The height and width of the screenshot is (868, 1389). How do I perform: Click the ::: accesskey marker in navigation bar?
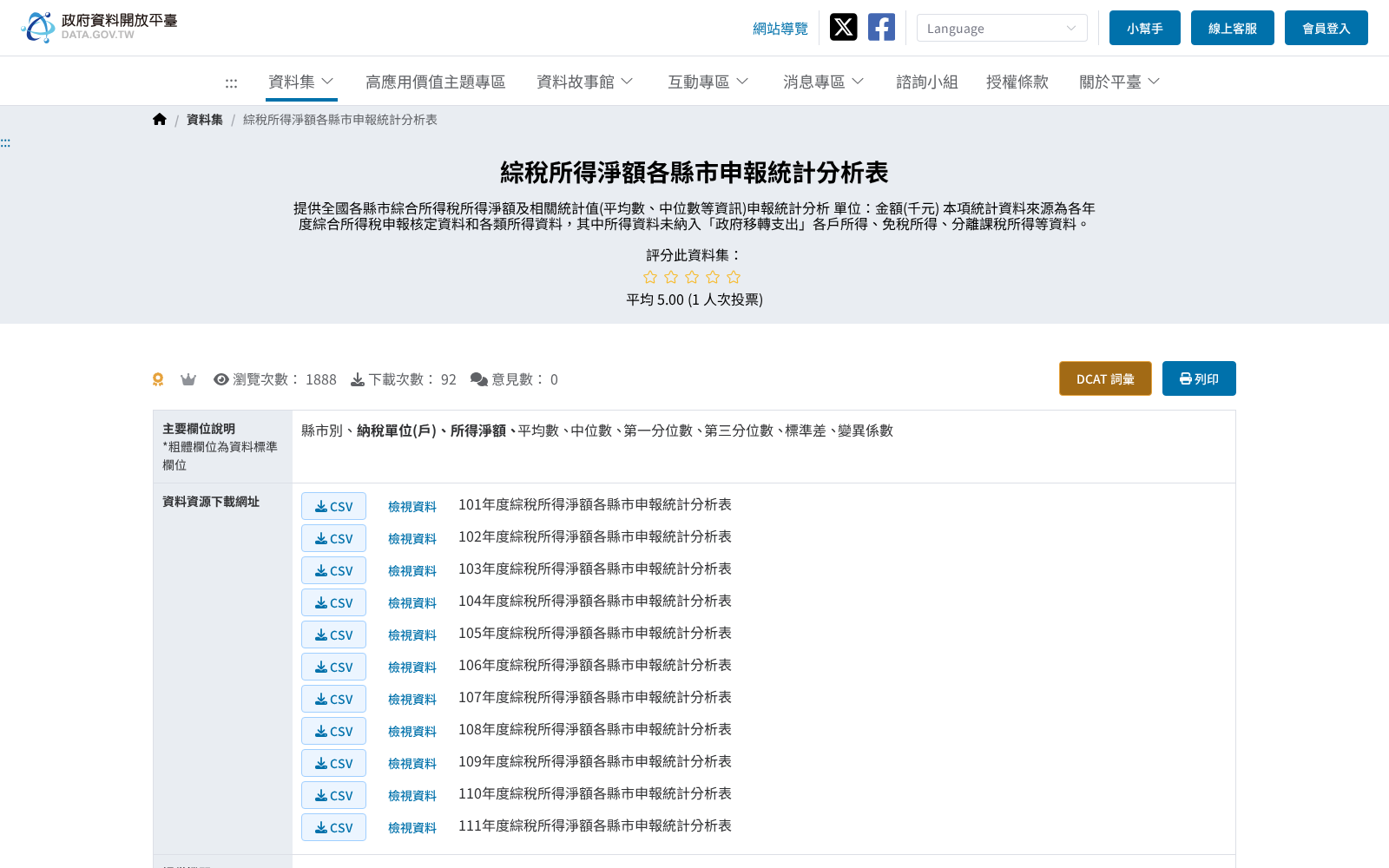(x=231, y=83)
